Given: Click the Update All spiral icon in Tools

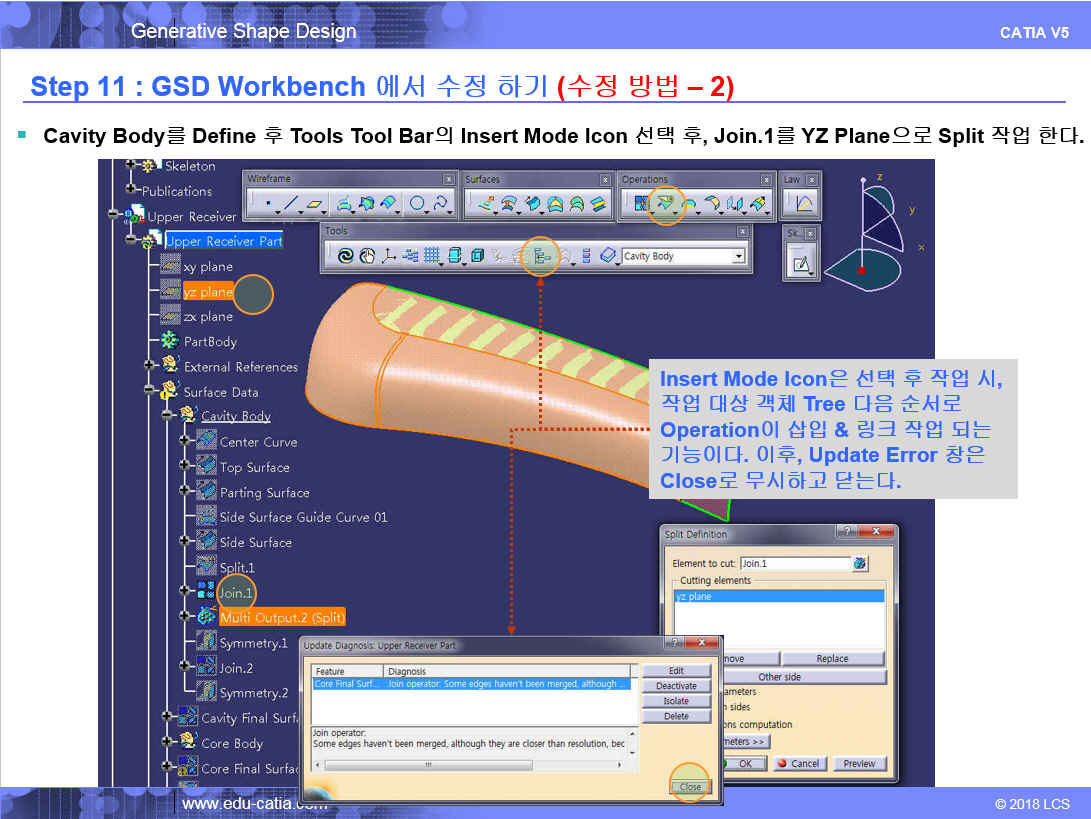Looking at the screenshot, I should 345,257.
